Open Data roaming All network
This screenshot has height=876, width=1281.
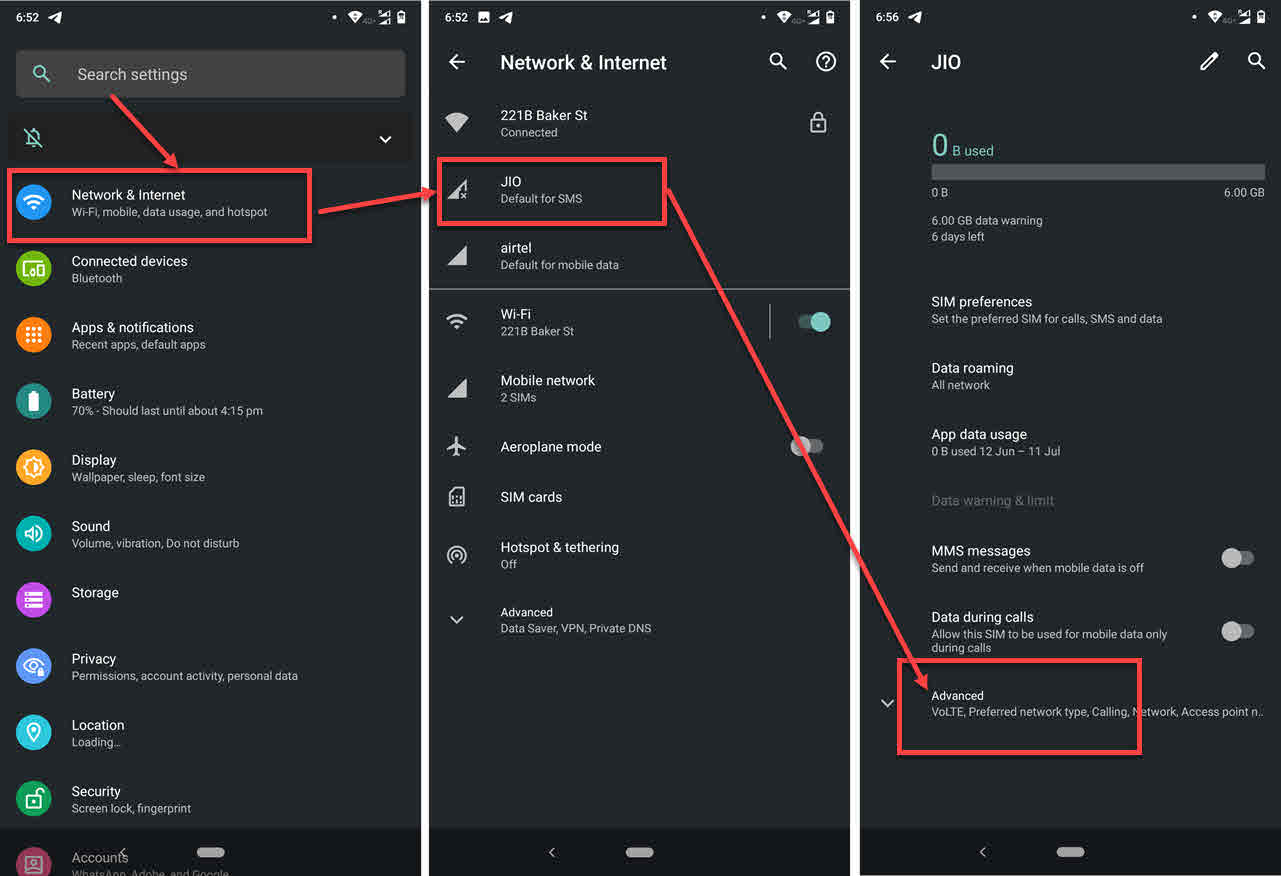coord(1070,376)
